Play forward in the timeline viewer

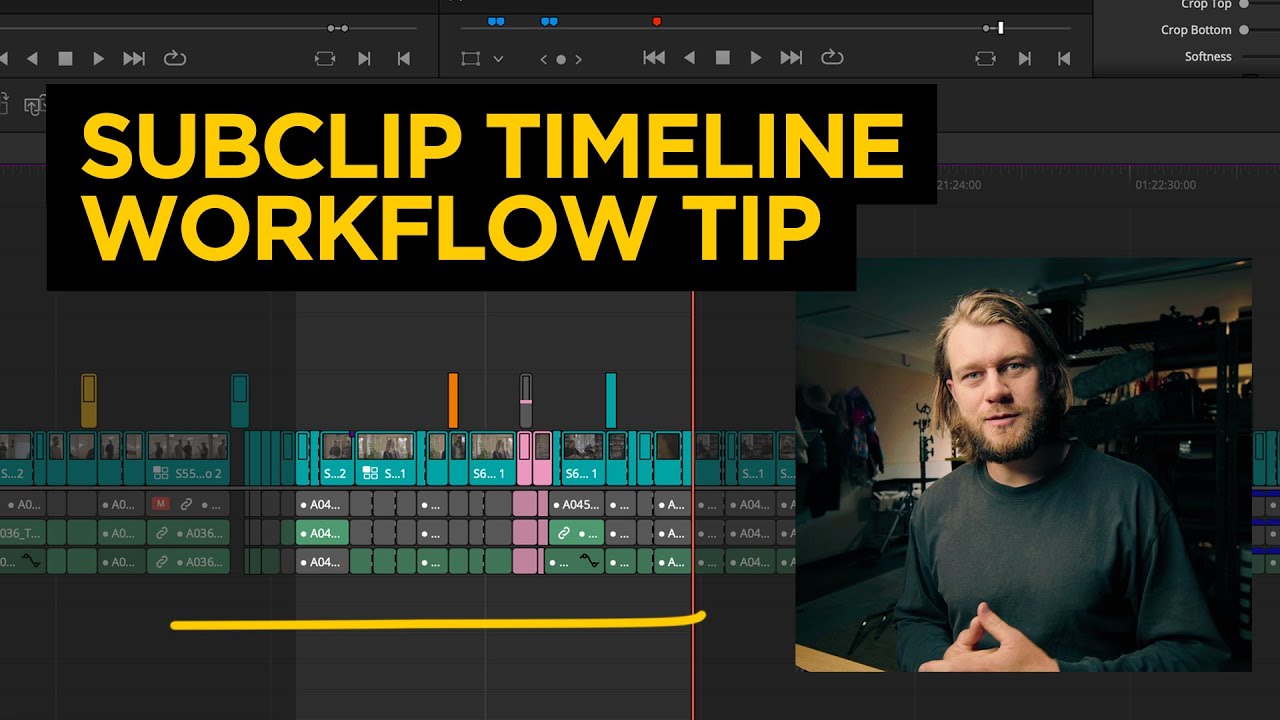pos(756,58)
